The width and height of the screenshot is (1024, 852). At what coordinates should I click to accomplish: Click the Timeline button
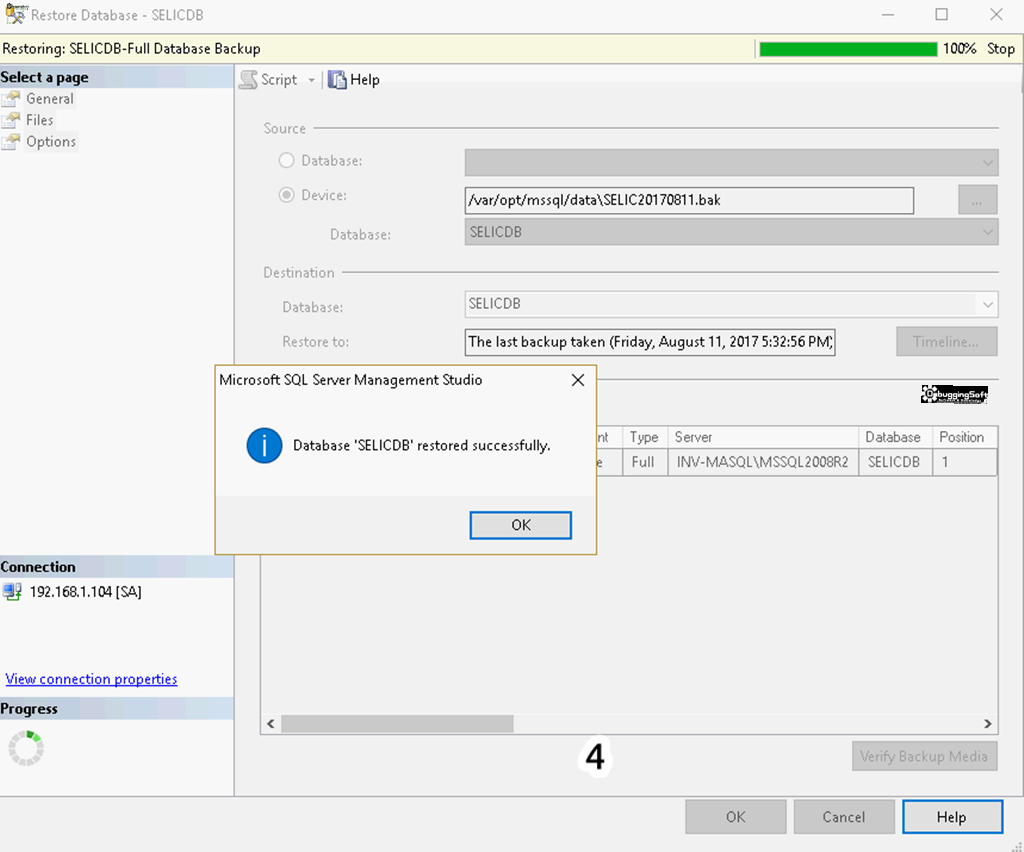[946, 341]
